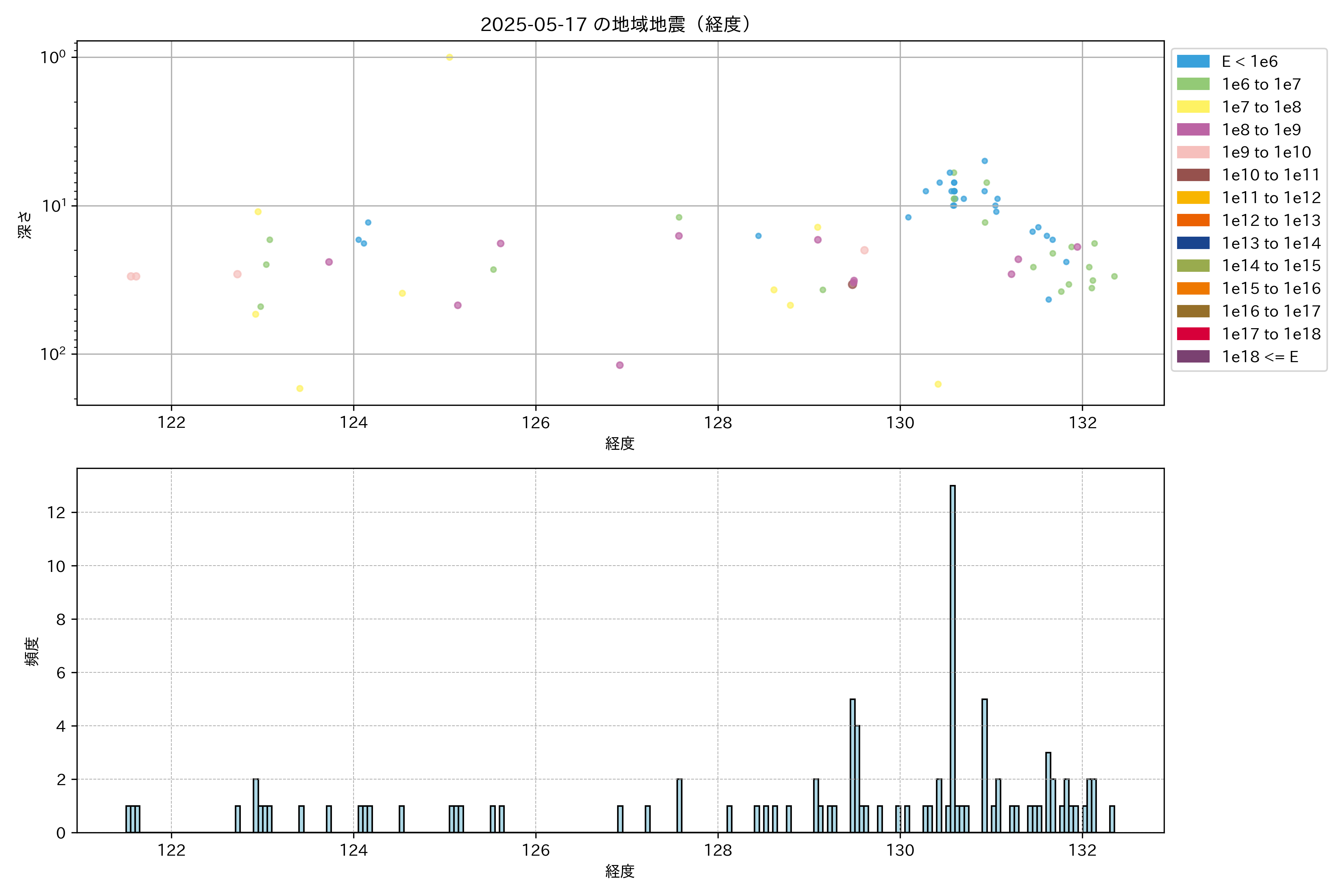
Task: Click the pink 1e9 to 1e10 swatch
Action: (x=1192, y=152)
